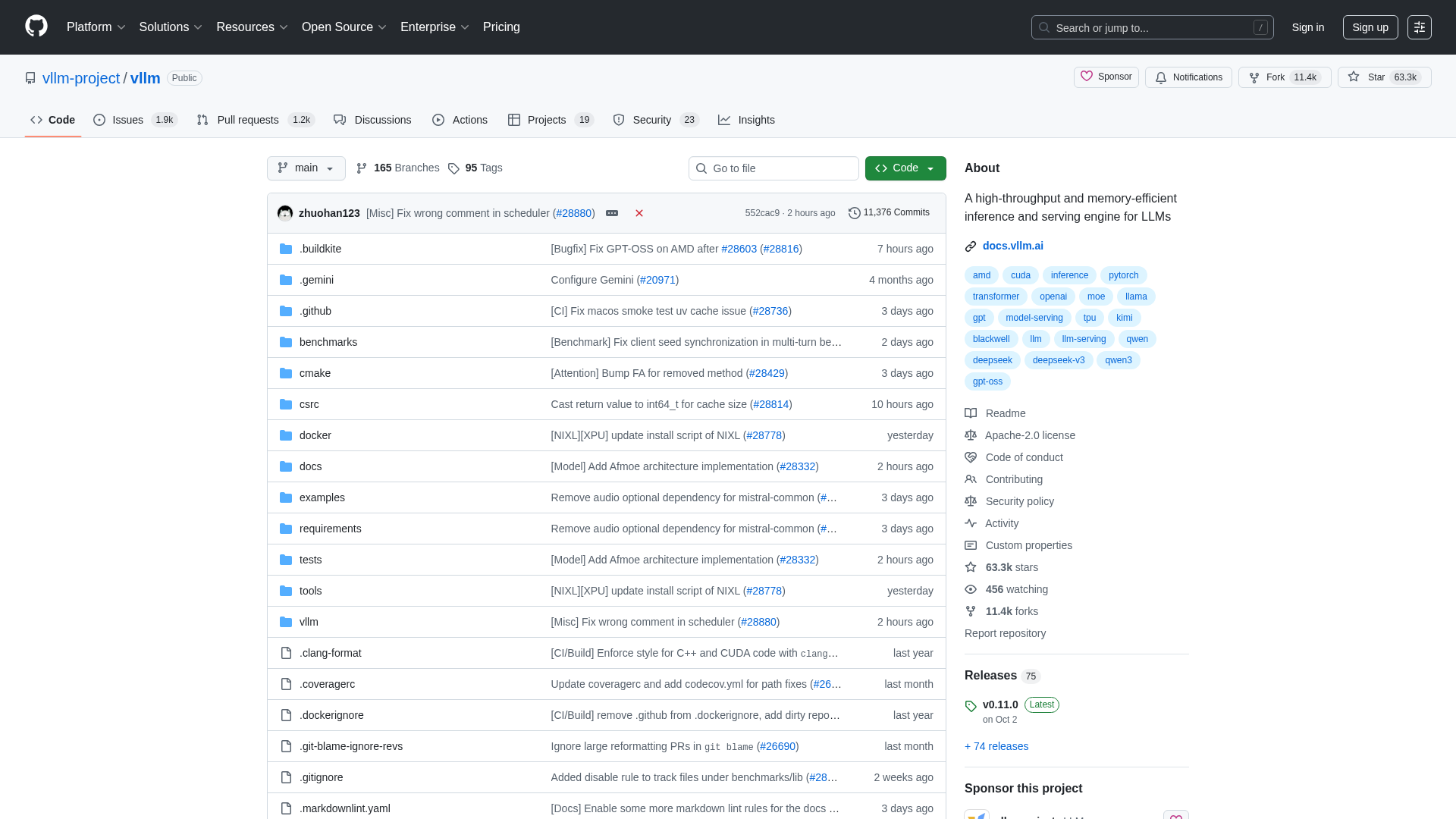
Task: Click the Sign up button
Action: tap(1370, 27)
